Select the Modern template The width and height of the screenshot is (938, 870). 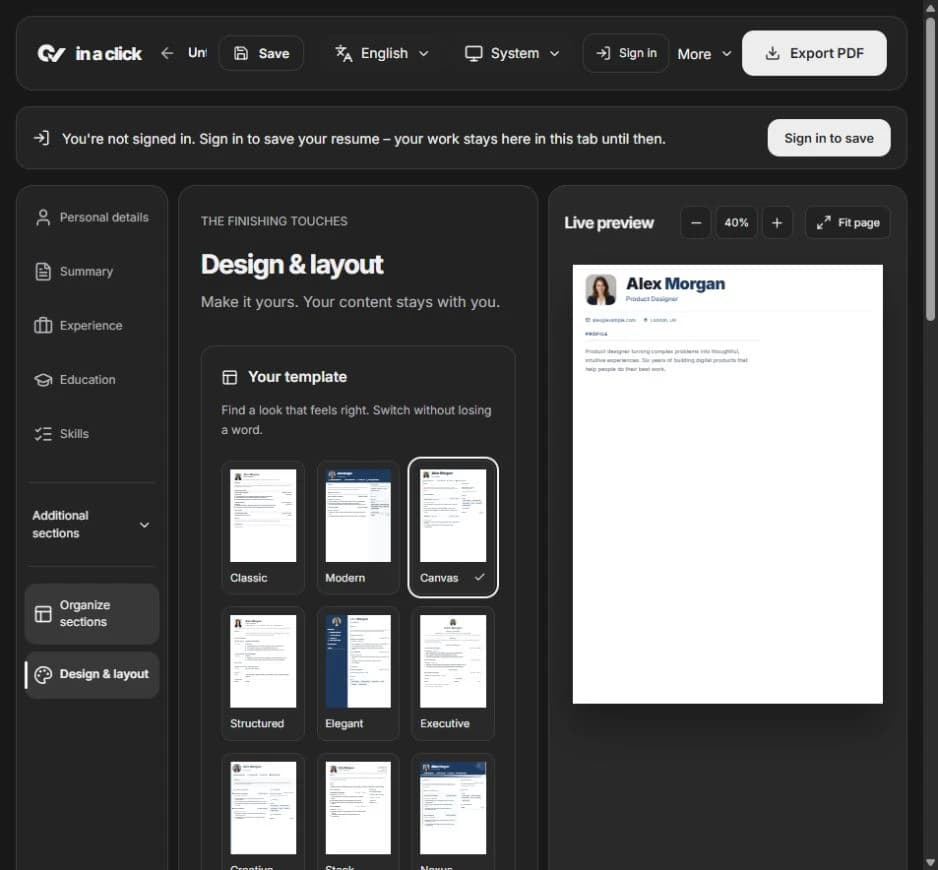coord(358,527)
